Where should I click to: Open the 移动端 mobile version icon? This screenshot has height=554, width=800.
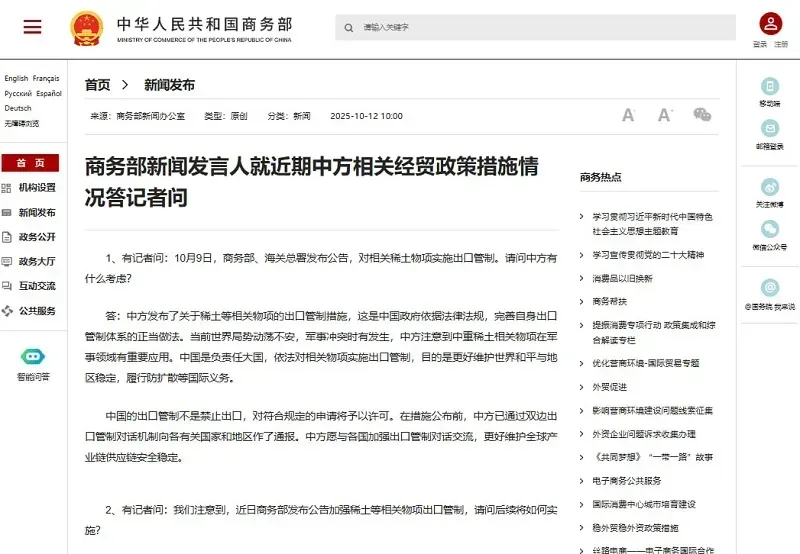pos(769,86)
